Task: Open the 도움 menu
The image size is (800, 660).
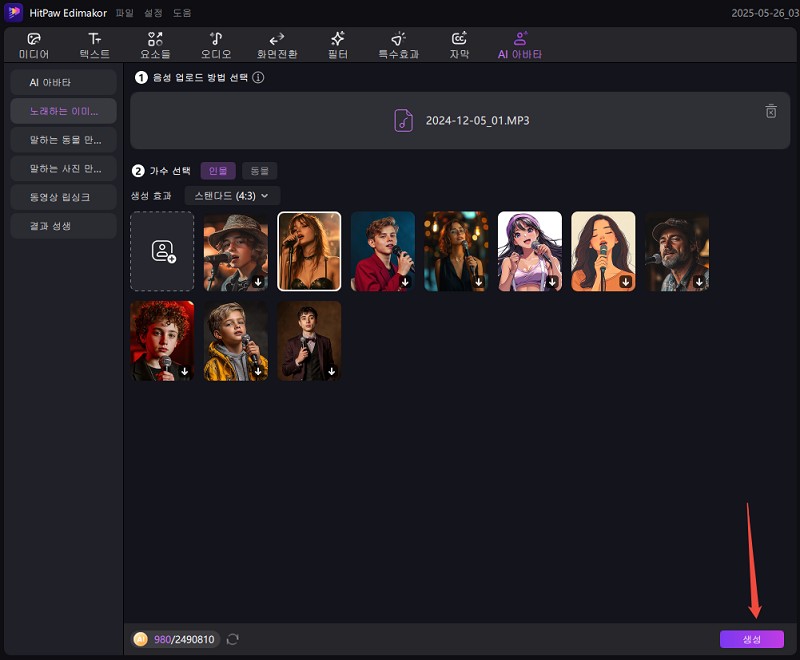Action: tap(182, 13)
